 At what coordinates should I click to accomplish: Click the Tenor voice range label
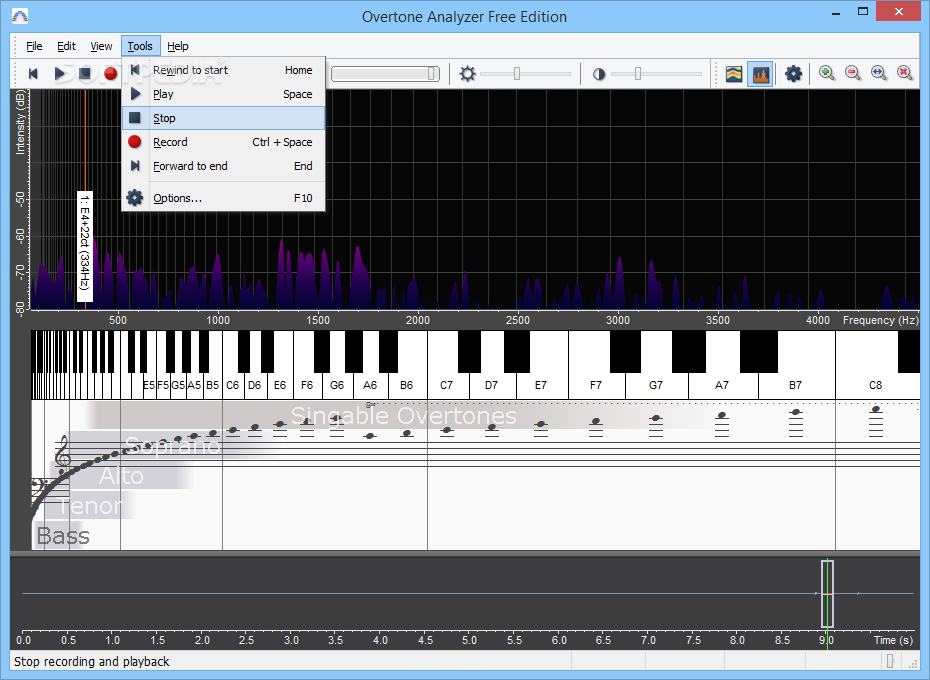91,506
